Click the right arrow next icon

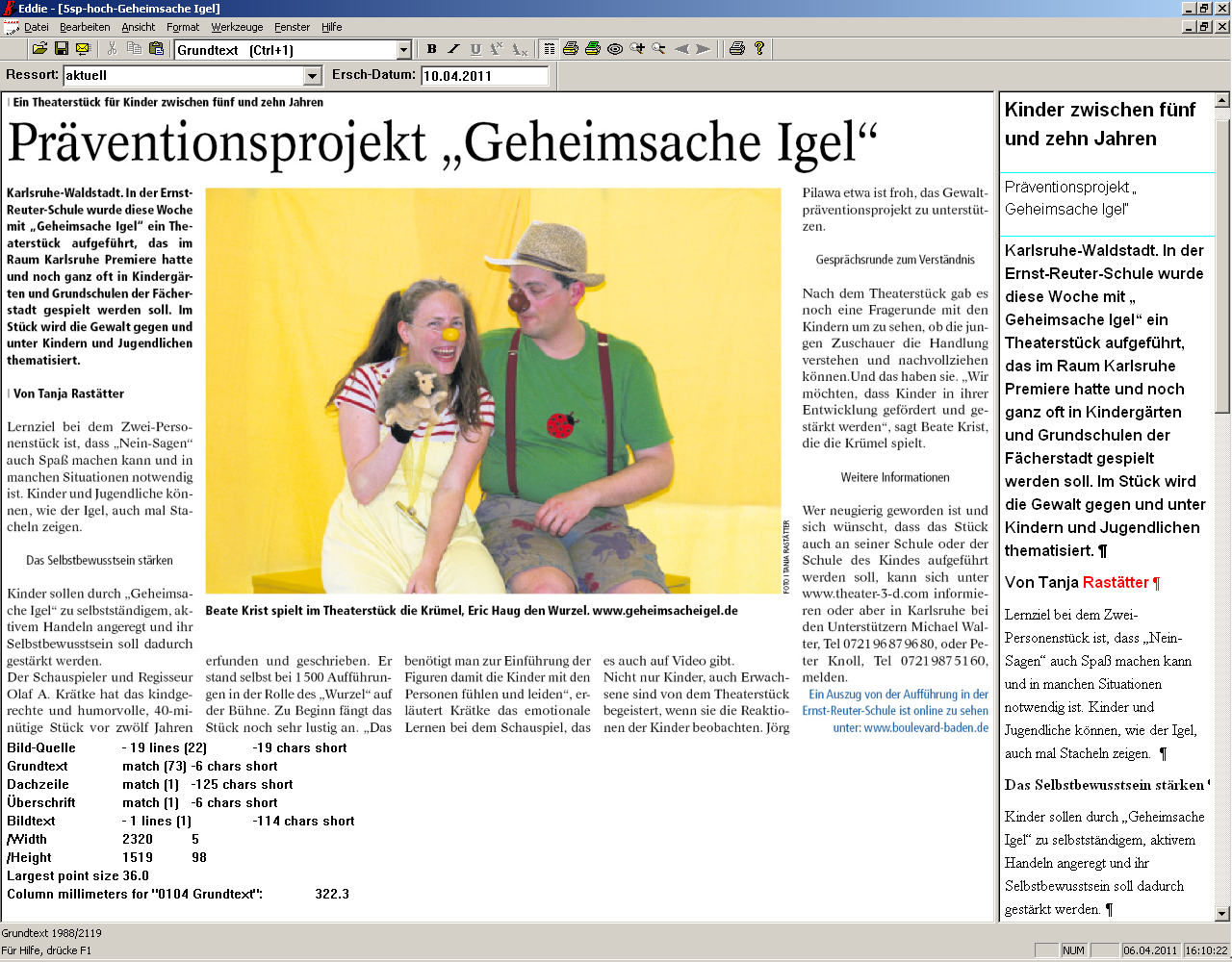(x=705, y=48)
